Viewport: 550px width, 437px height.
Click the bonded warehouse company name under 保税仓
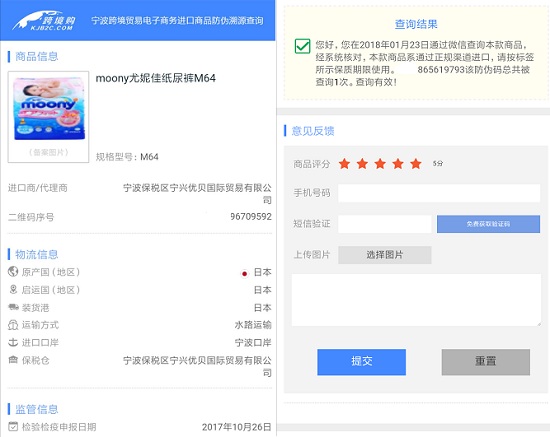pos(197,366)
